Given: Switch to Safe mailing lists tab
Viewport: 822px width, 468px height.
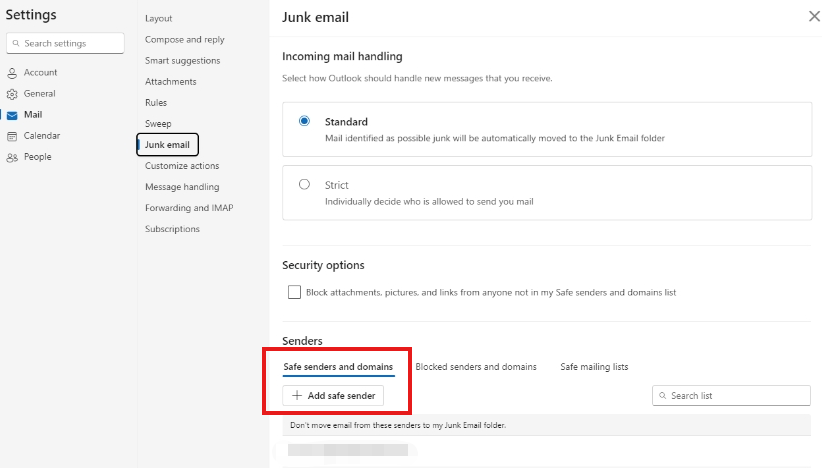Looking at the screenshot, I should pos(594,367).
